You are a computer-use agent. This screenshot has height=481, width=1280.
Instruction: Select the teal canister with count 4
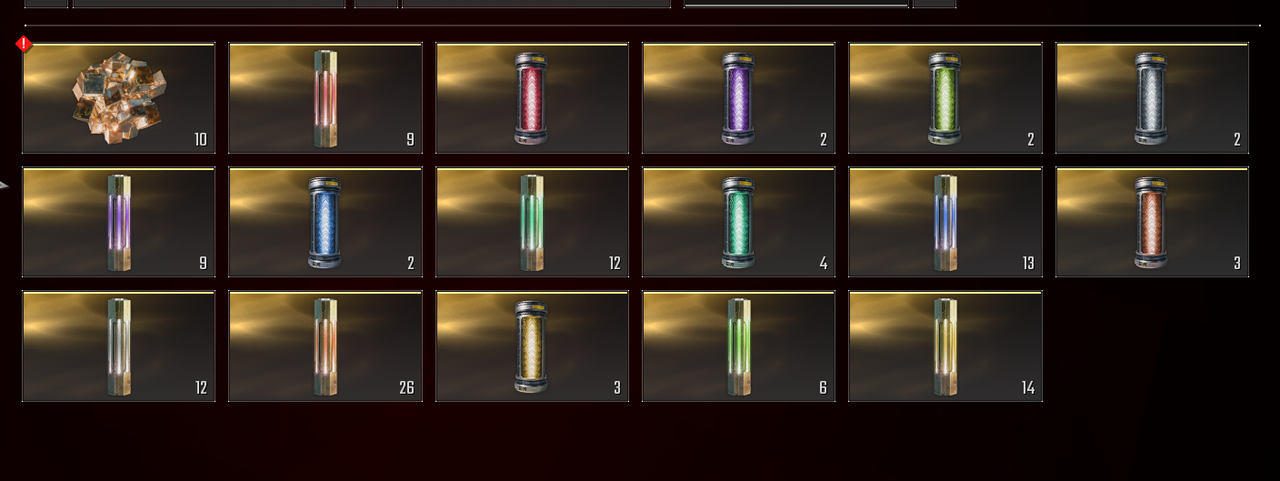coord(738,222)
